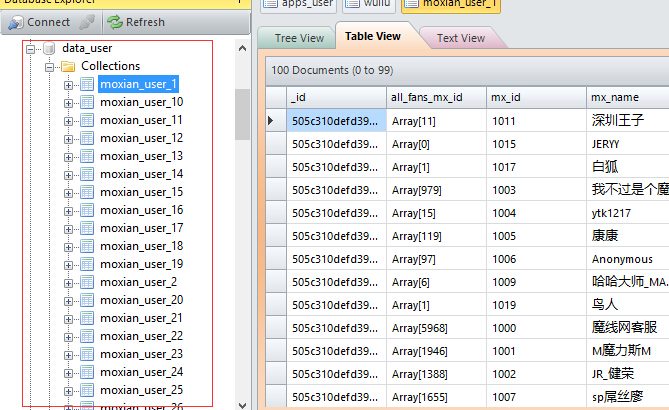Screen dimensions: 669x410
Task: Click the Array[979] cell
Action: tap(436, 190)
